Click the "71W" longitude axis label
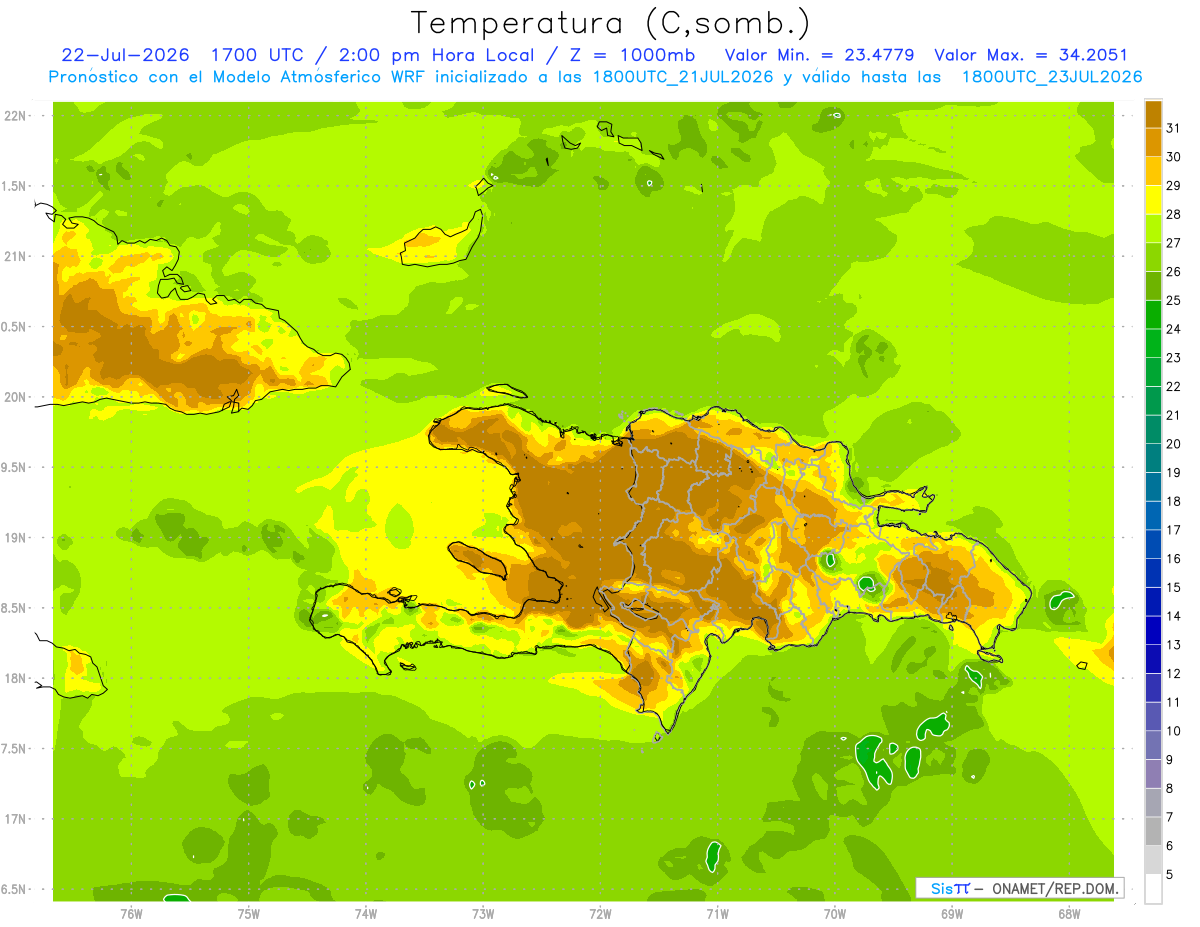The image size is (1200, 927). click(717, 914)
